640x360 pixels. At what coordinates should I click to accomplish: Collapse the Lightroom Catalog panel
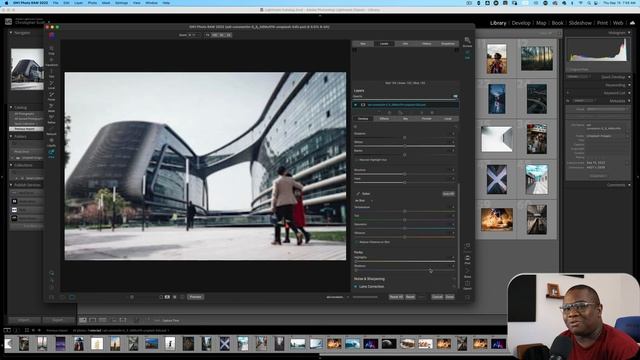(x=11, y=107)
